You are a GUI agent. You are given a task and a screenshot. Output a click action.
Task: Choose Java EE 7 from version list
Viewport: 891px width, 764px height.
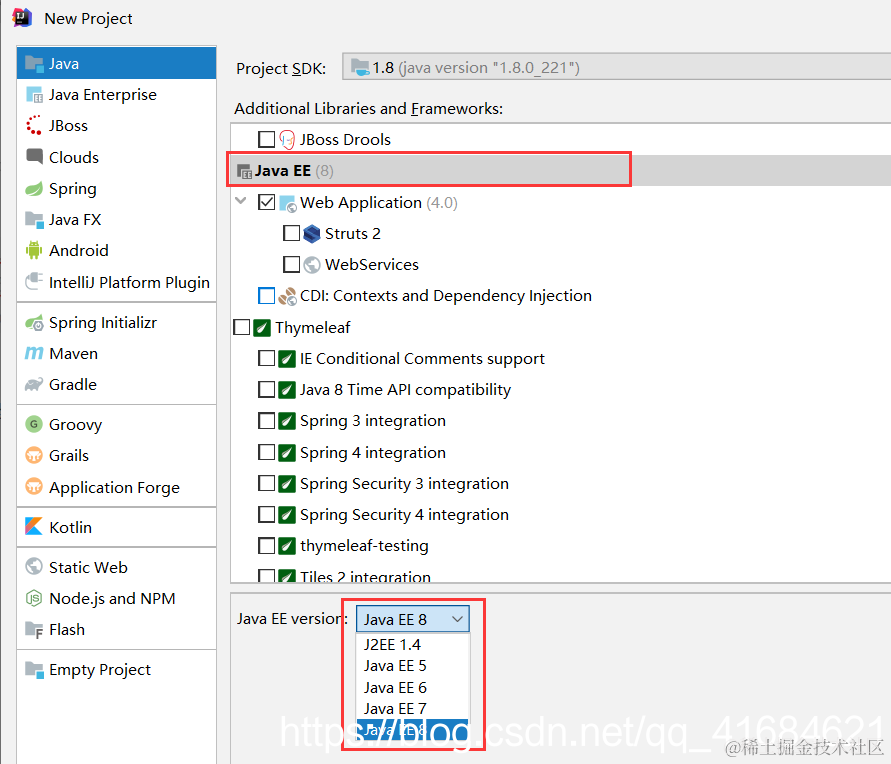point(413,709)
